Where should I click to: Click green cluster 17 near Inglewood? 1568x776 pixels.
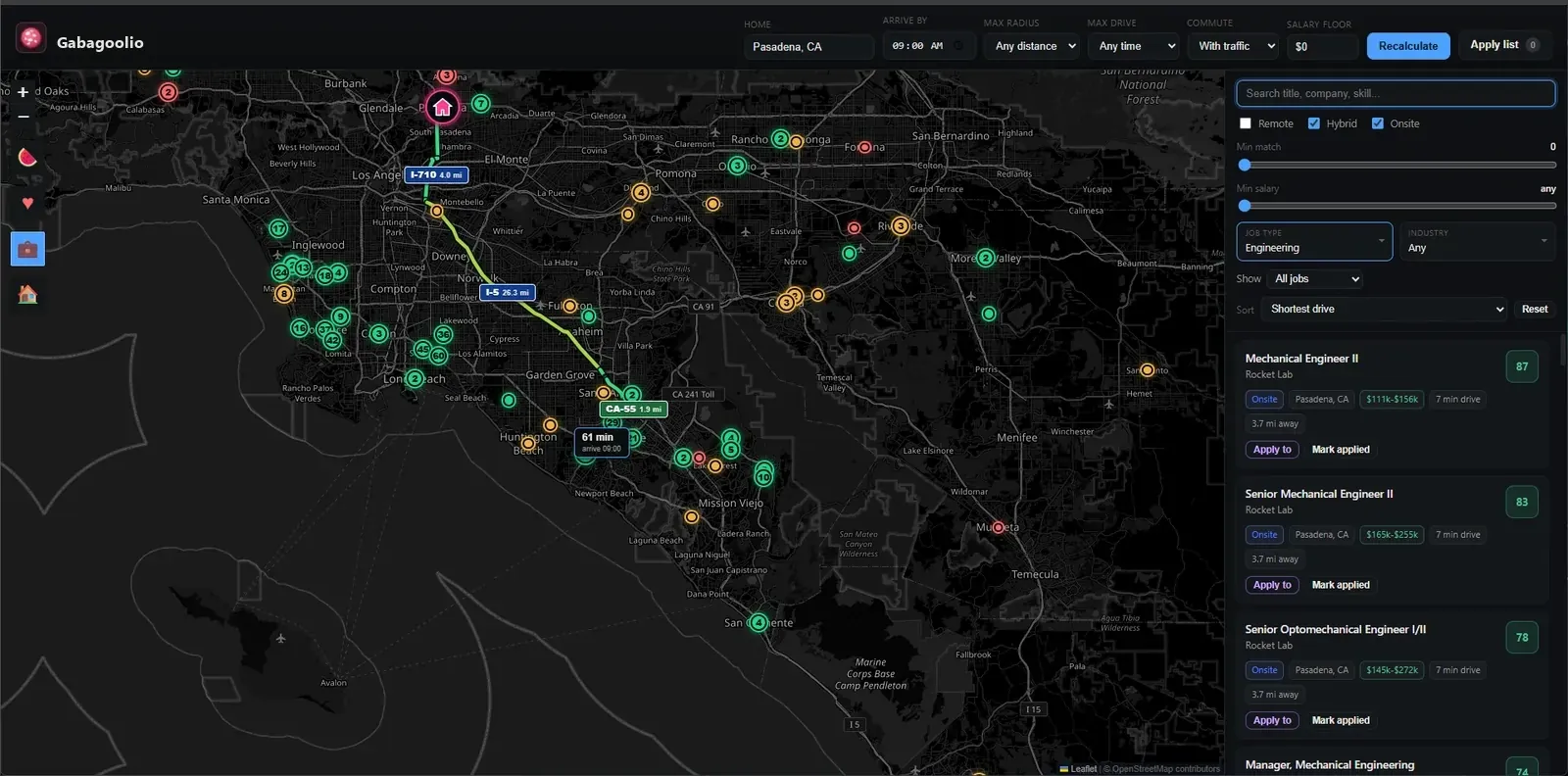click(278, 228)
